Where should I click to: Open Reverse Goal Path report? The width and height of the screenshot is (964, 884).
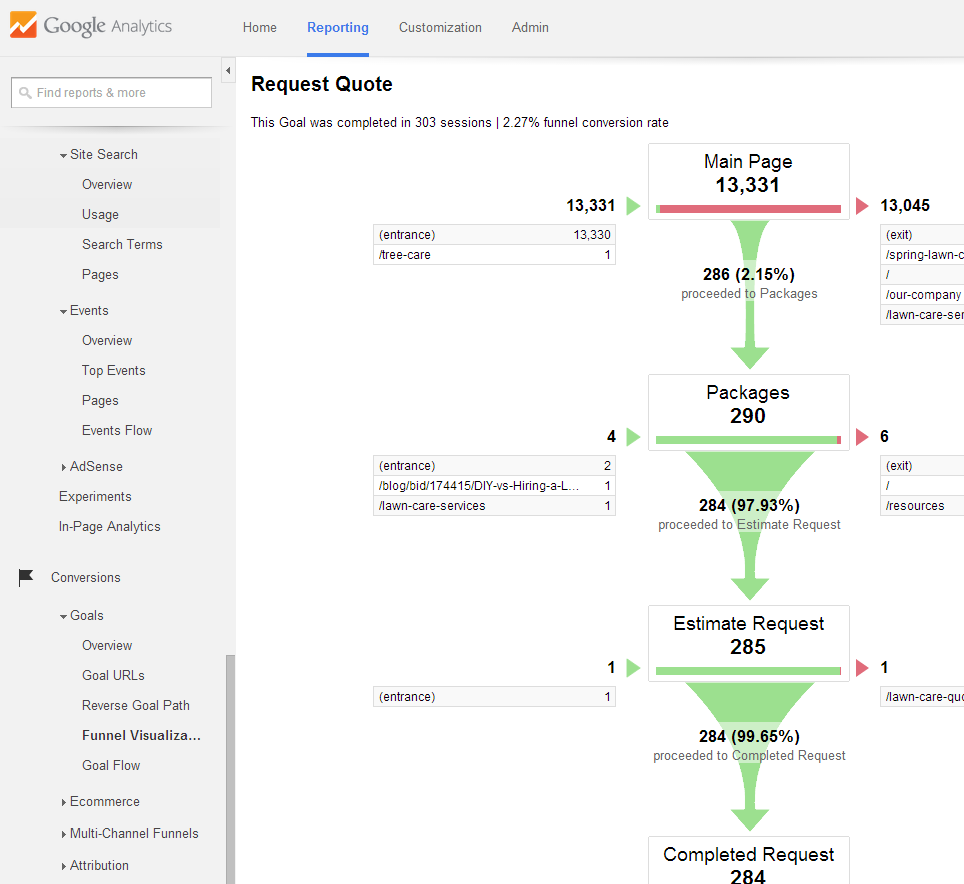(135, 705)
